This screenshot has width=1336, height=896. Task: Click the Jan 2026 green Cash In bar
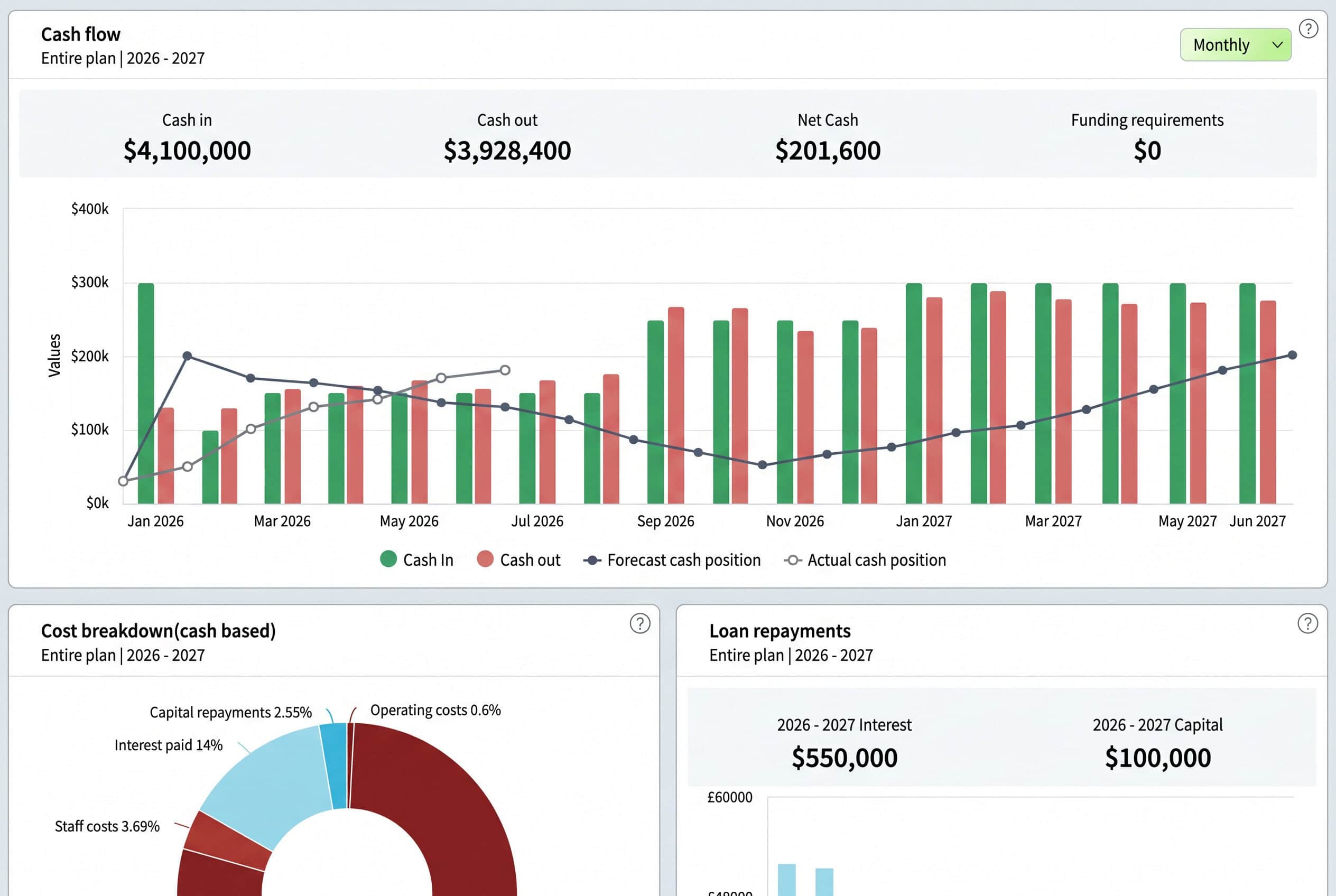click(146, 393)
